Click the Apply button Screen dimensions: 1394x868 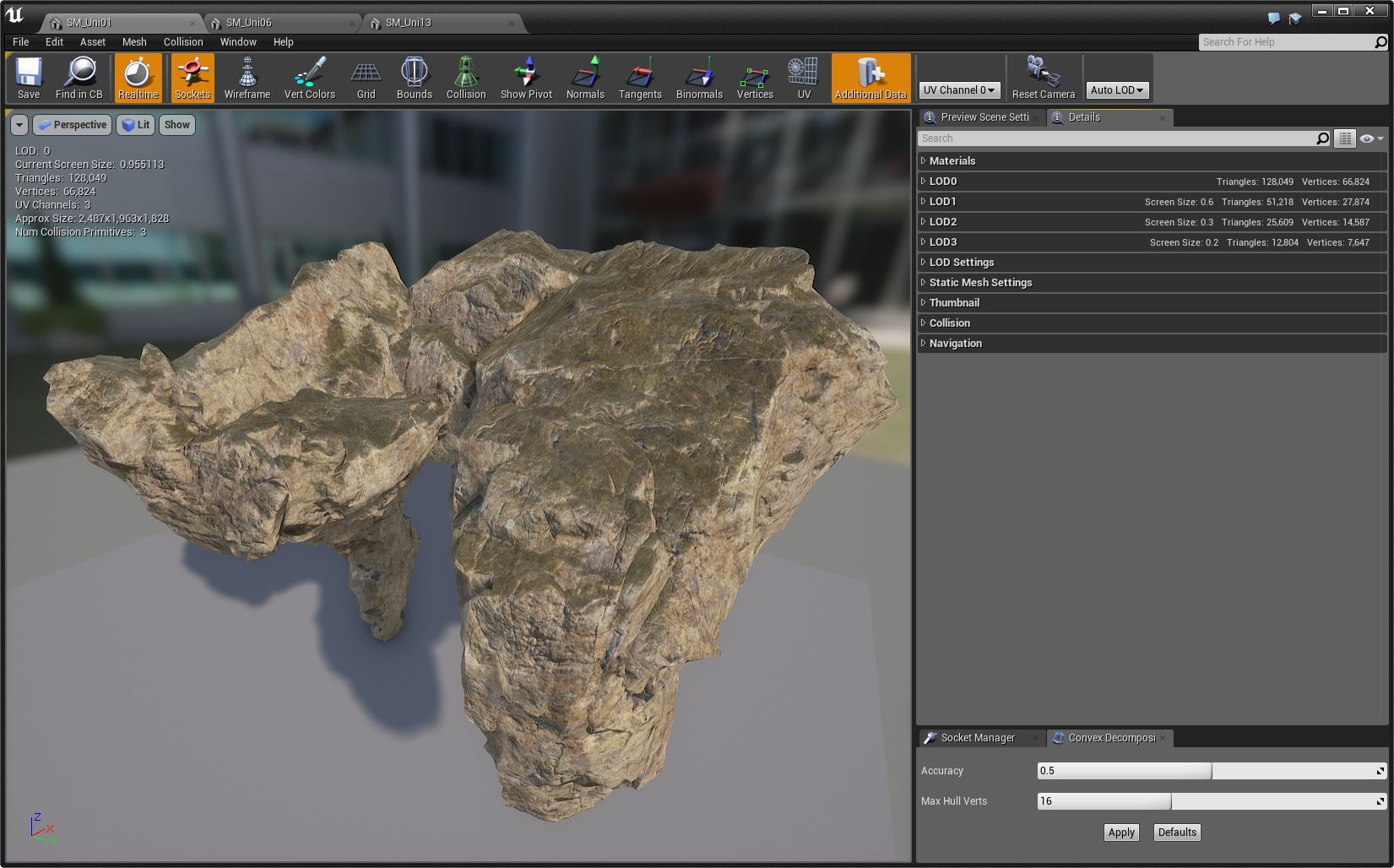pyautogui.click(x=1120, y=833)
